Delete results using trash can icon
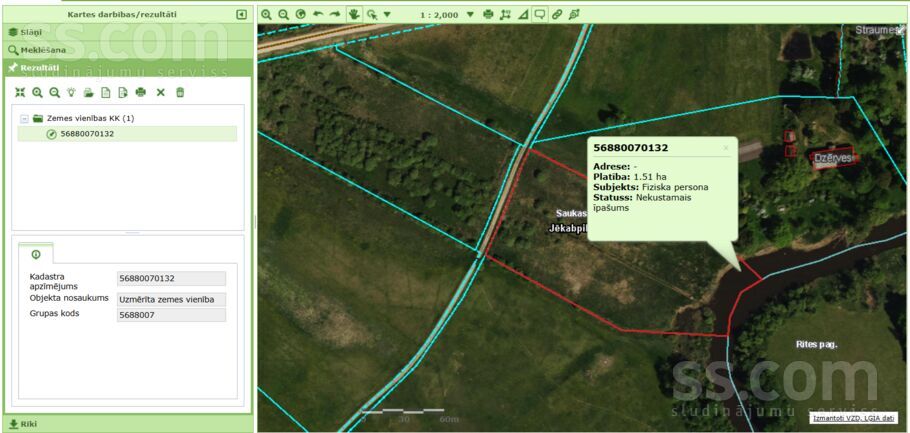 click(x=180, y=92)
